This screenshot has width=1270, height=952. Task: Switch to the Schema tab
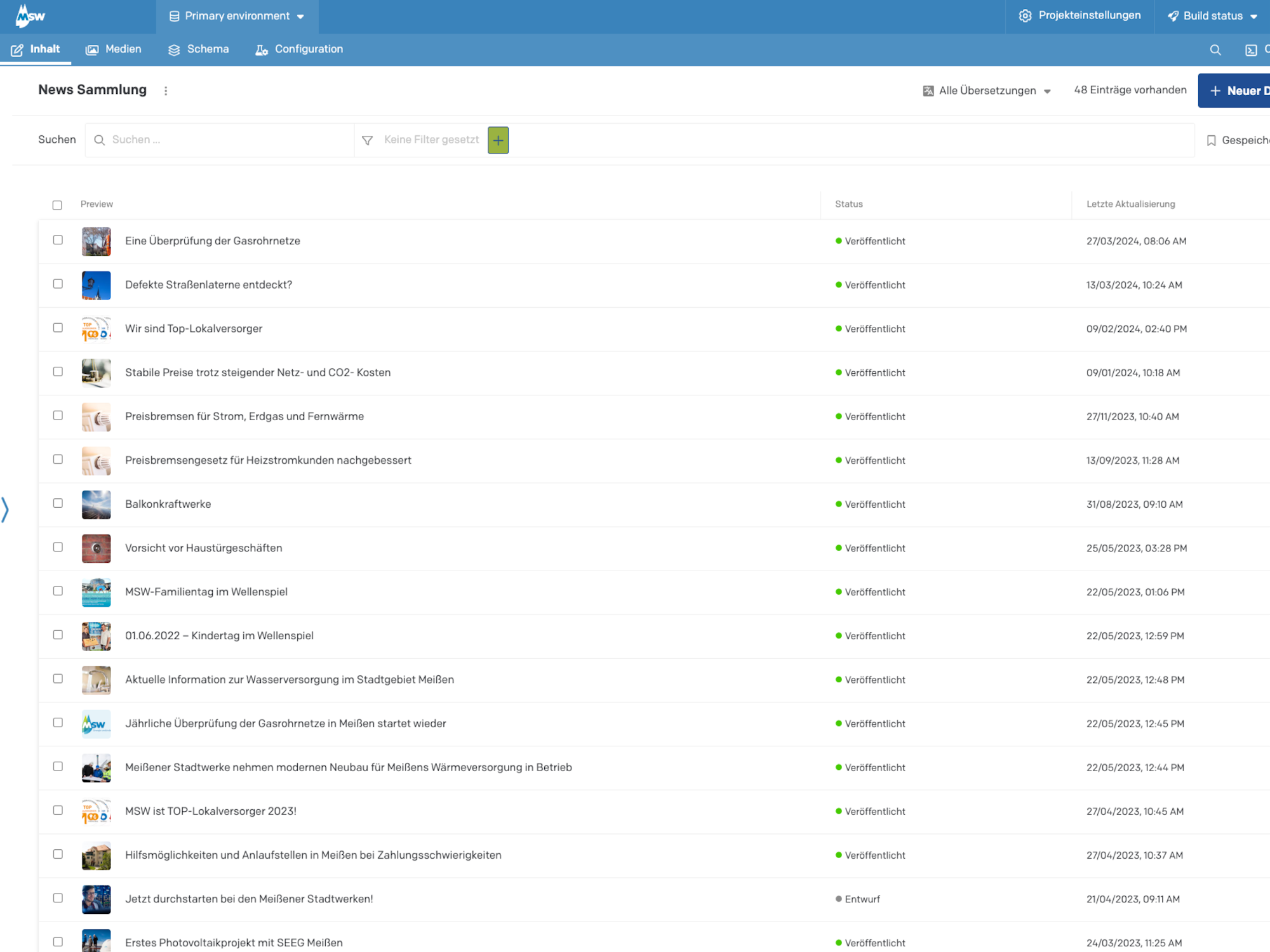[x=198, y=50]
